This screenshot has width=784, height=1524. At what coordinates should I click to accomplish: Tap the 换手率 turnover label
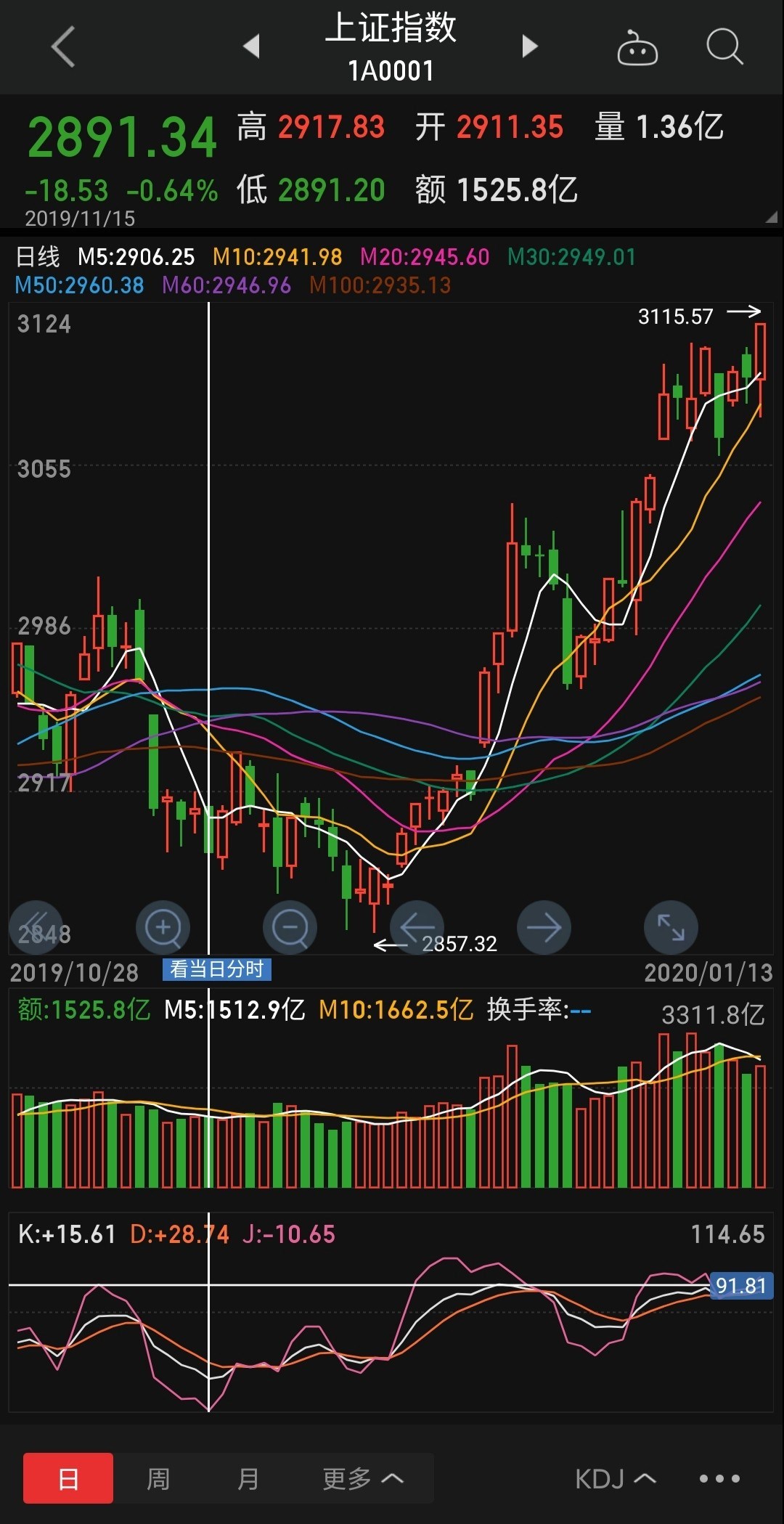539,1009
